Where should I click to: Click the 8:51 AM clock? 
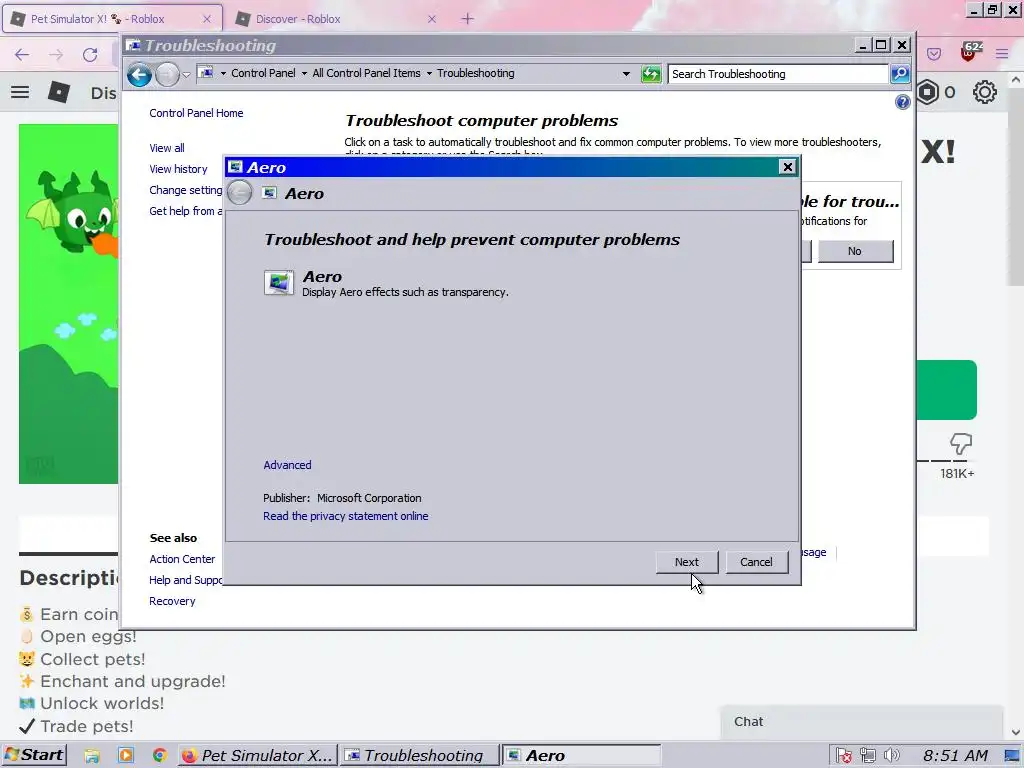955,756
